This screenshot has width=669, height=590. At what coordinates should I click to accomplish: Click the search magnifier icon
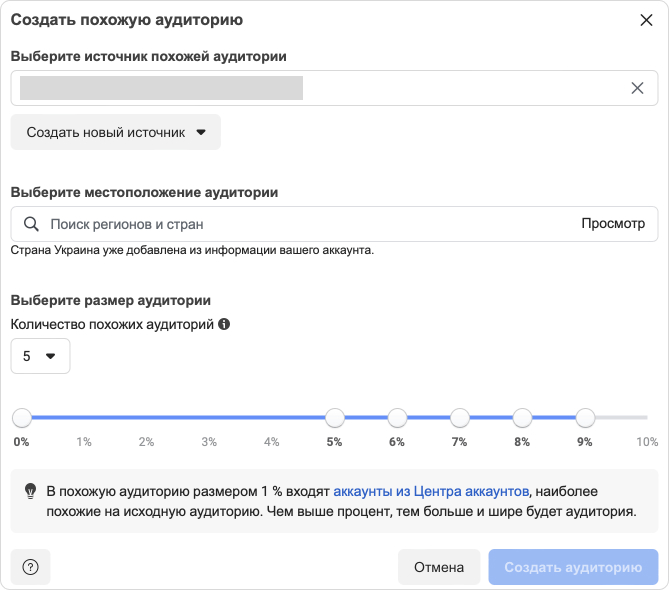pyautogui.click(x=31, y=224)
